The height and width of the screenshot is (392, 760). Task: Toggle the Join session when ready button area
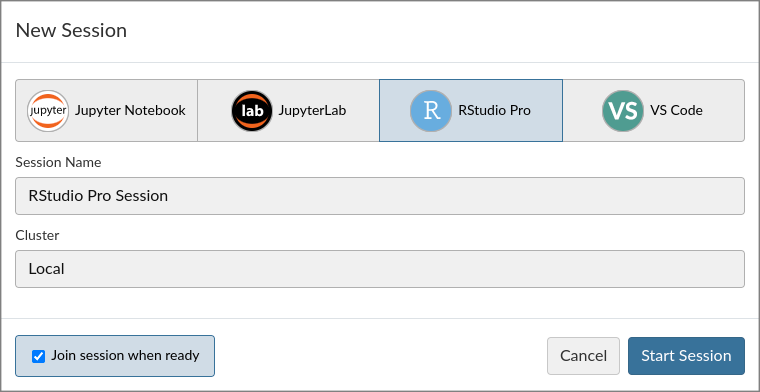click(115, 356)
